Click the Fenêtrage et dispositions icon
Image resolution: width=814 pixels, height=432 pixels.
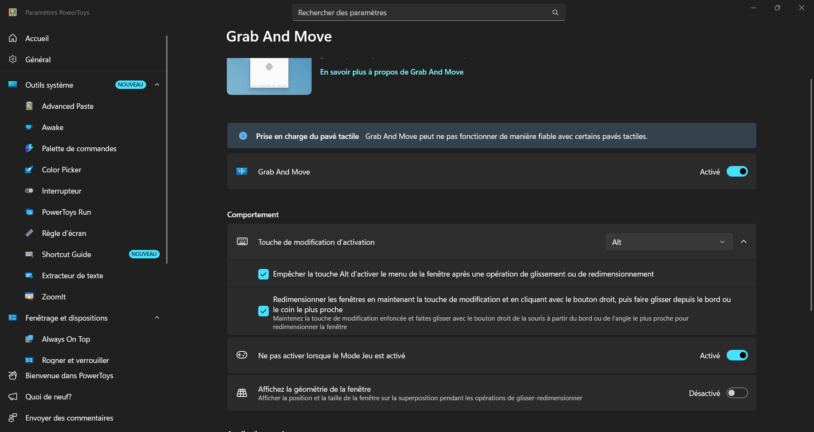click(x=13, y=318)
